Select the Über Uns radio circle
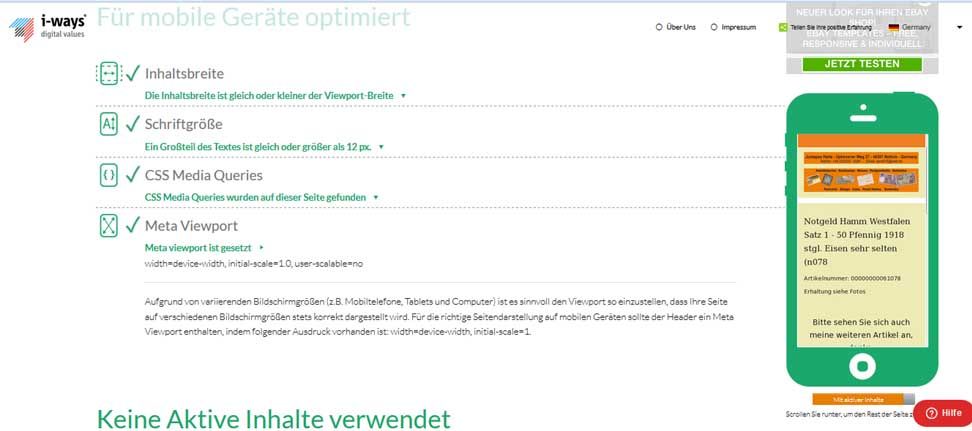972x431 pixels. [658, 27]
